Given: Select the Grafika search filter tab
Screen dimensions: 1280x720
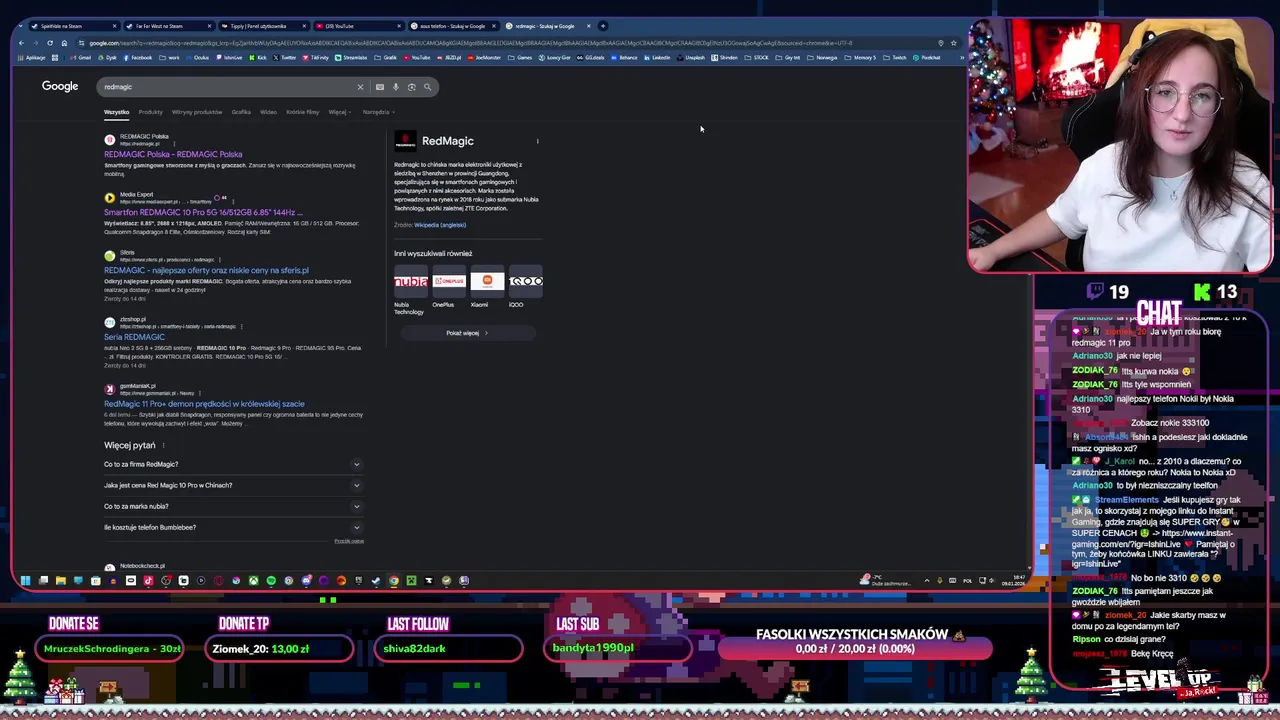Looking at the screenshot, I should 241,112.
